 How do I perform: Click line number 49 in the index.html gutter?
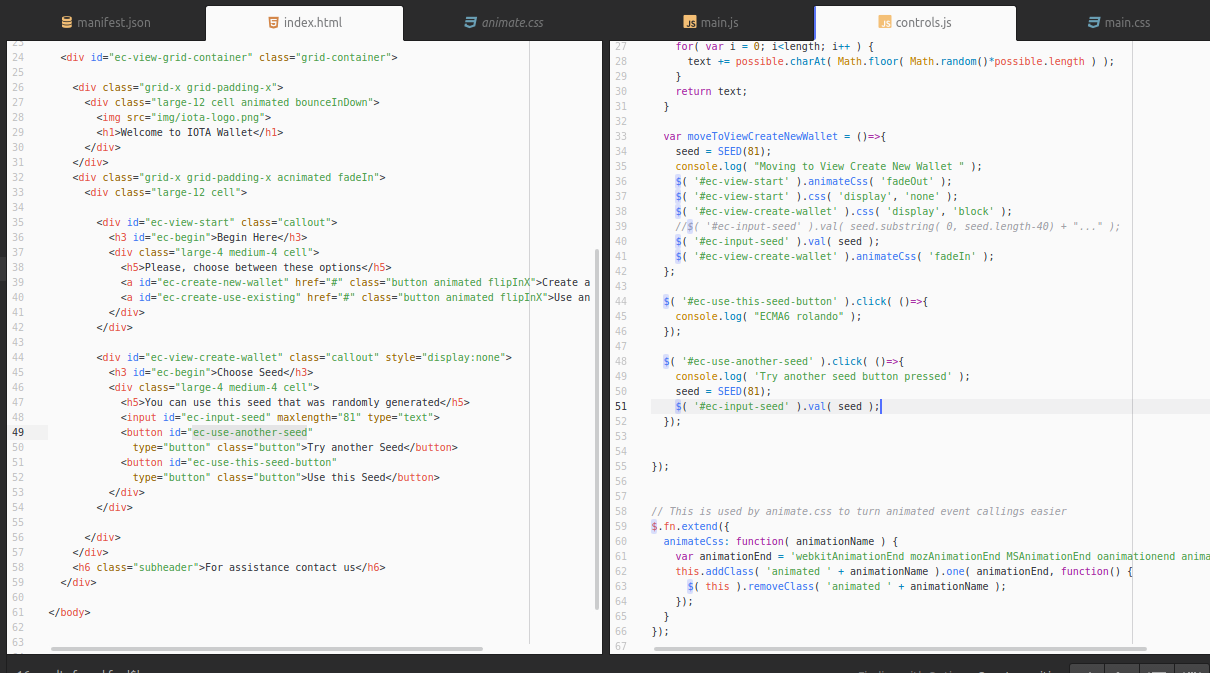(x=18, y=432)
